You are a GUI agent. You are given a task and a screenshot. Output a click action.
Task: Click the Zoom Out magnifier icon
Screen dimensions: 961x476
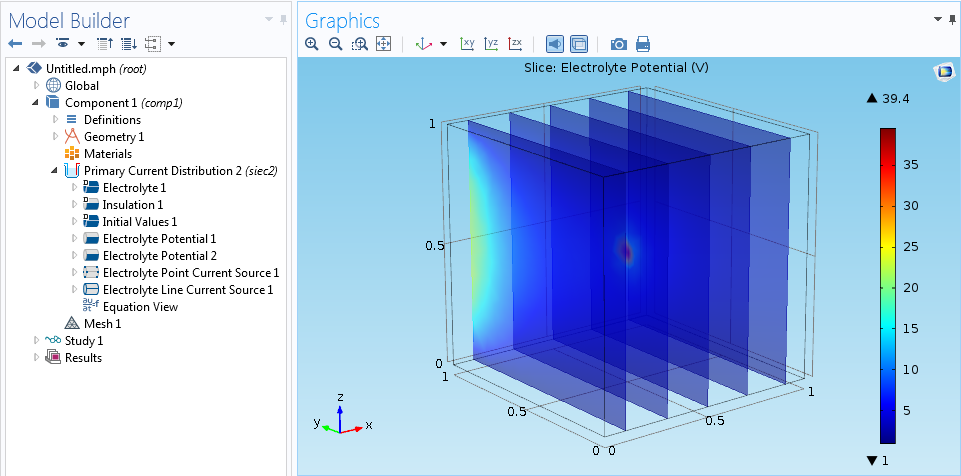coord(335,44)
